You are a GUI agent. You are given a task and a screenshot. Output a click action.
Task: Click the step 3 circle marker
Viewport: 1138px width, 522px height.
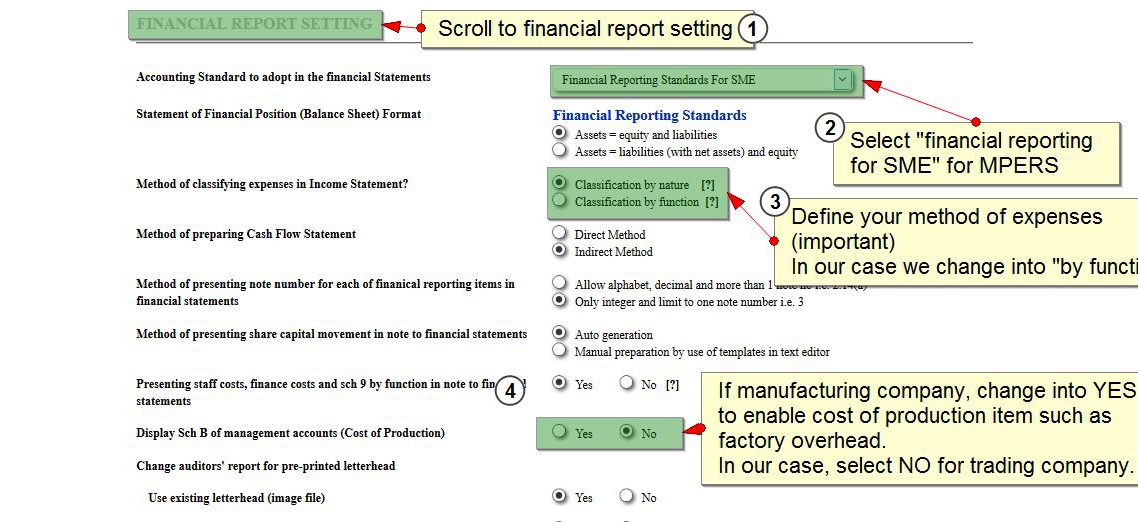pos(775,202)
